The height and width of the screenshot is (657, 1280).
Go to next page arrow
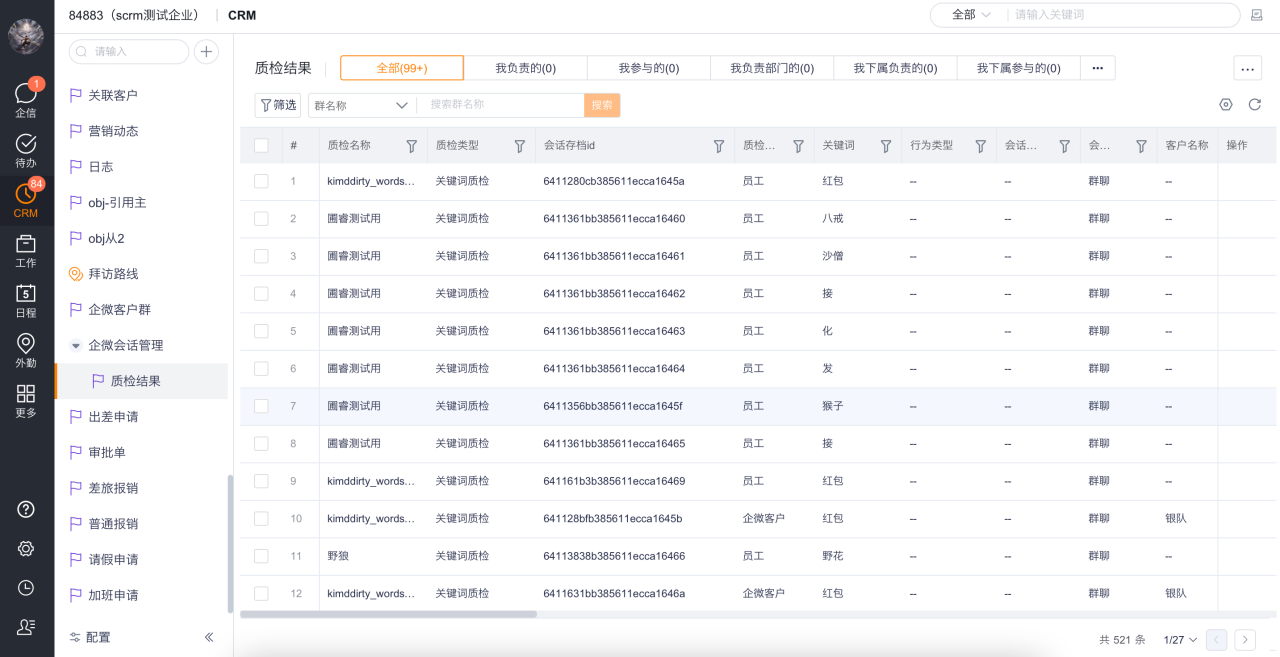coord(1245,639)
